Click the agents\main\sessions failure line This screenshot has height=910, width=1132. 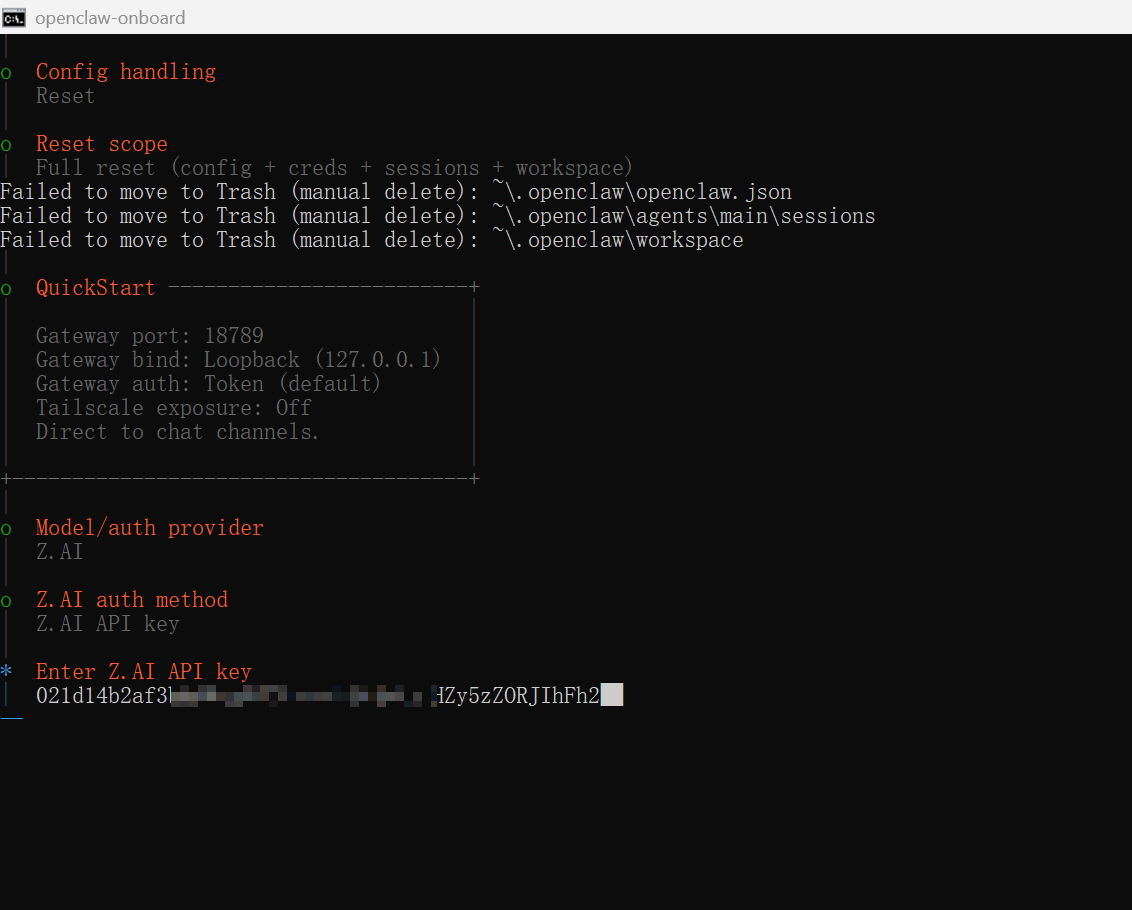point(437,216)
